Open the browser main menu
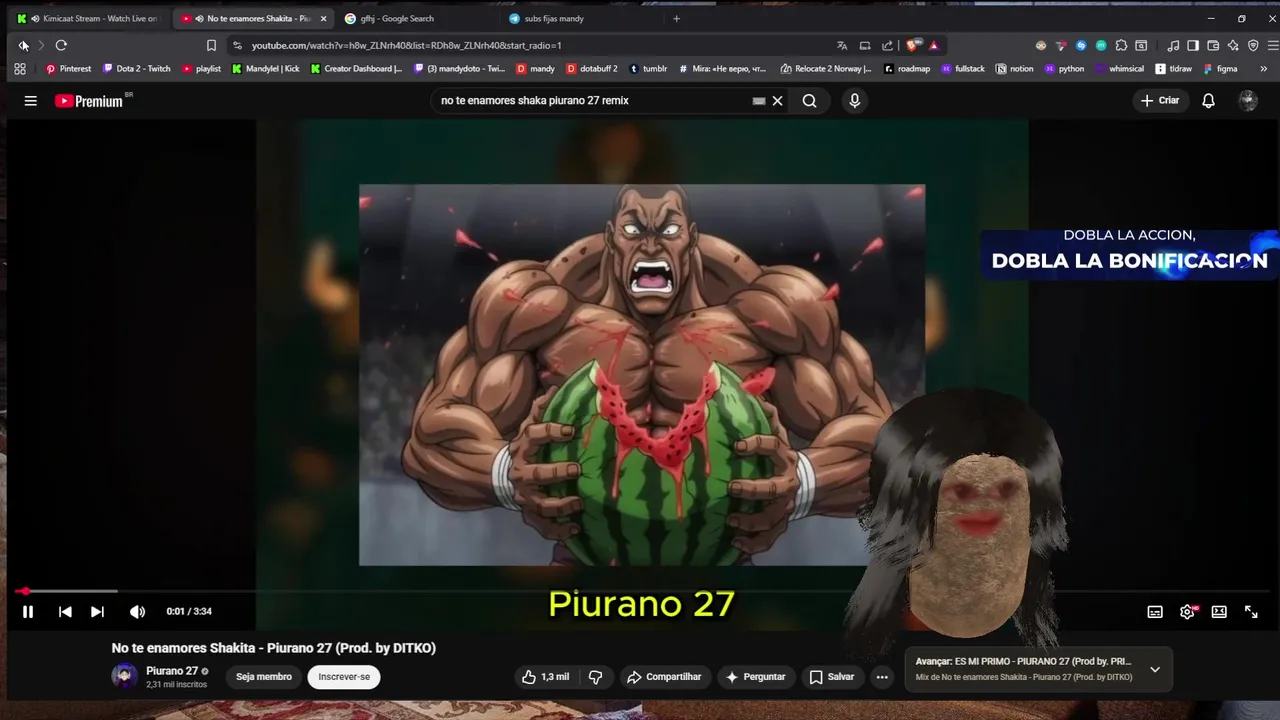The height and width of the screenshot is (720, 1280). [x=1273, y=45]
